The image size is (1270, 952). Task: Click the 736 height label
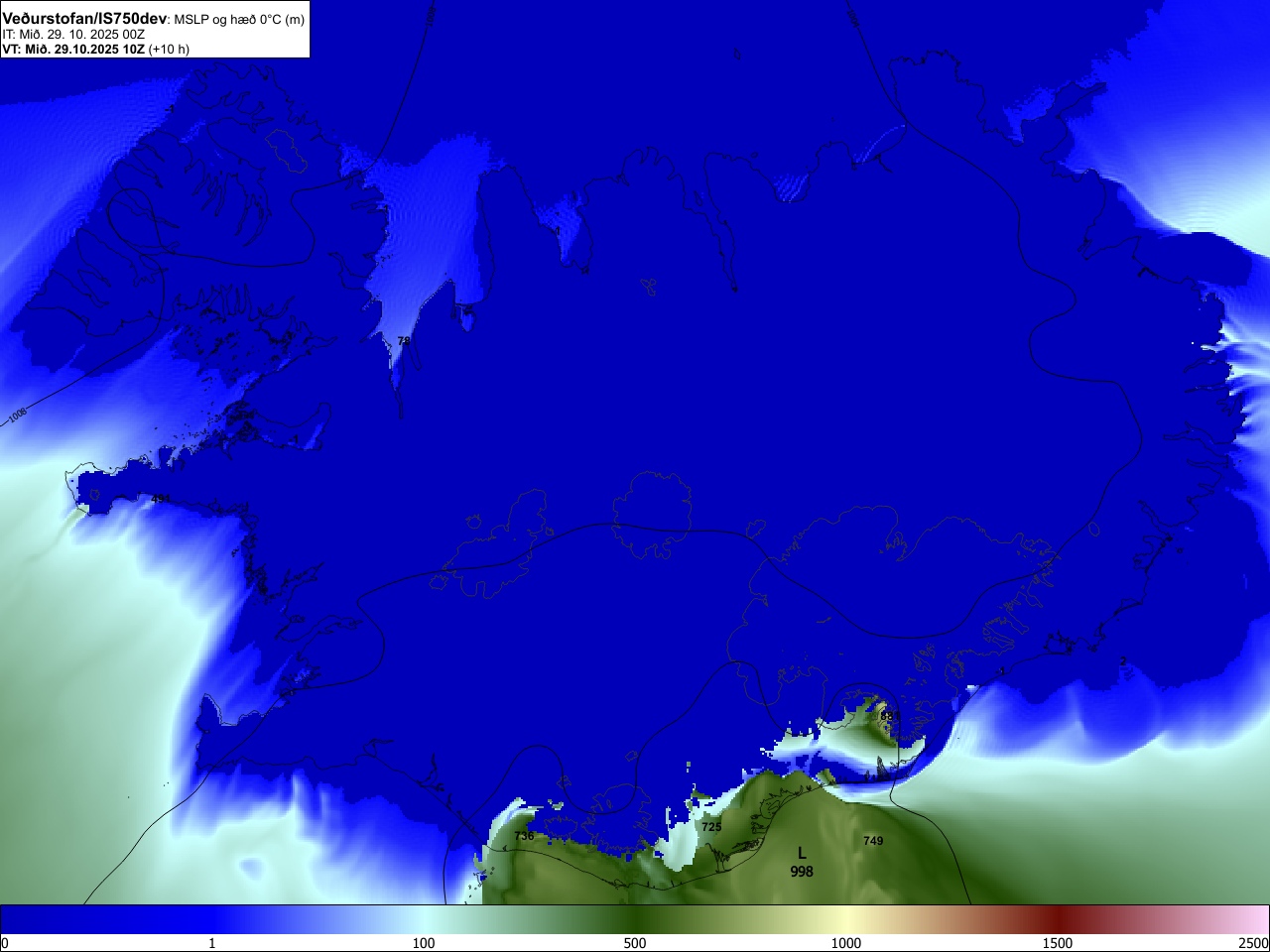(524, 836)
